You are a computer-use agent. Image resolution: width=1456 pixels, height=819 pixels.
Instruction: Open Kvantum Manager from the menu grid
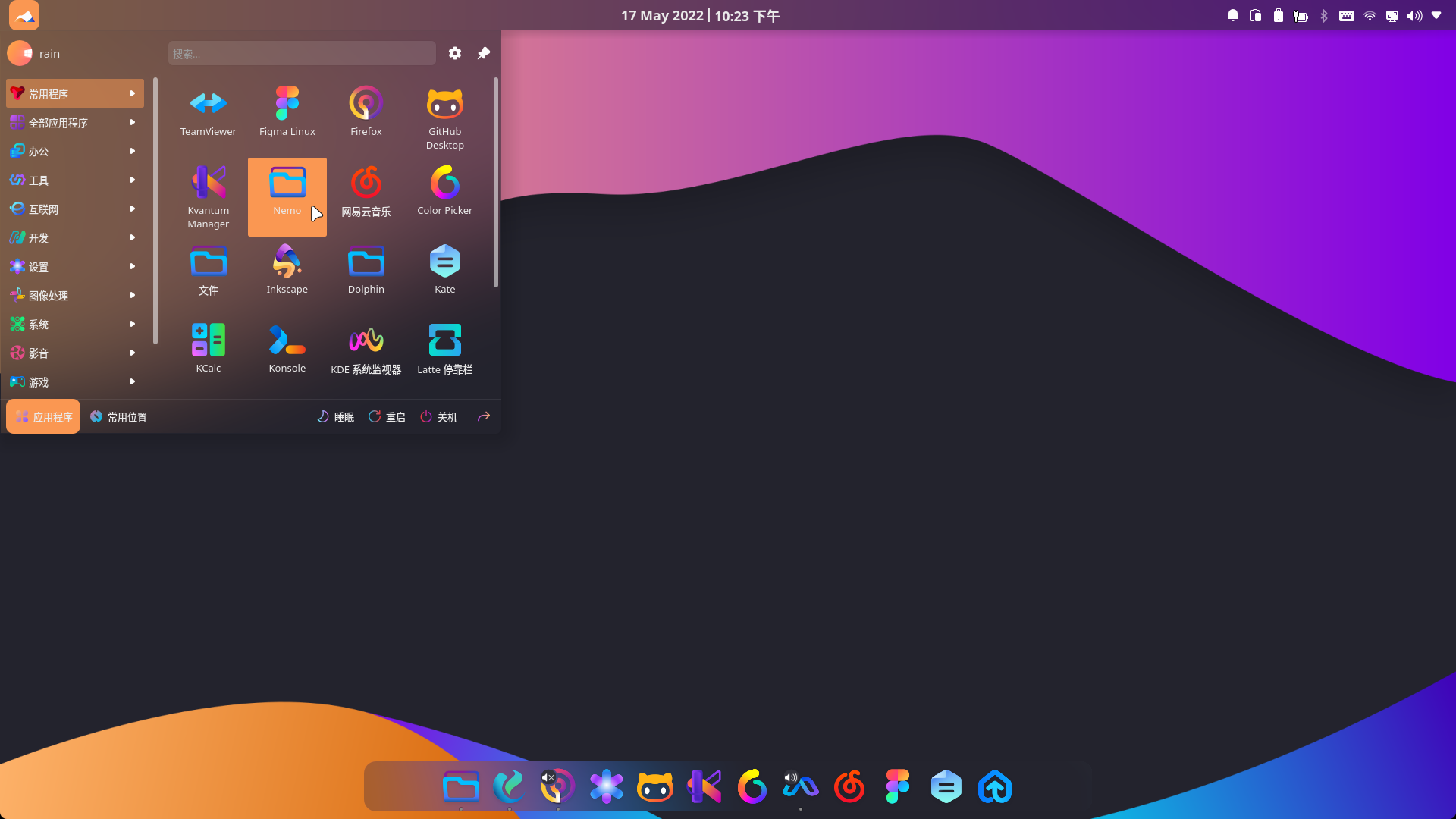[208, 197]
